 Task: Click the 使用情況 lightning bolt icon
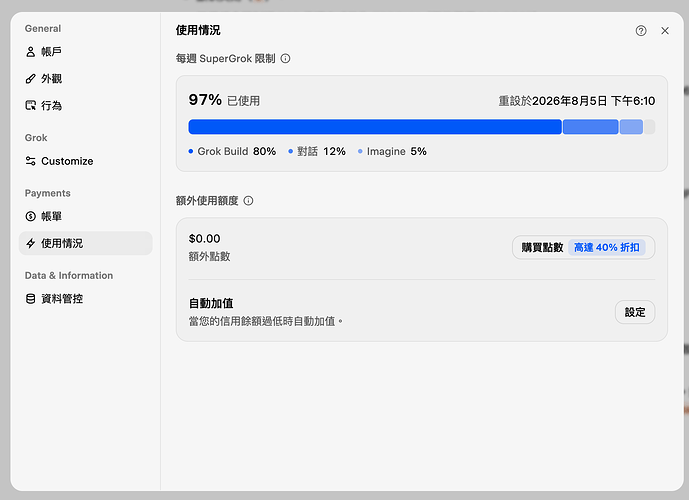(30, 243)
